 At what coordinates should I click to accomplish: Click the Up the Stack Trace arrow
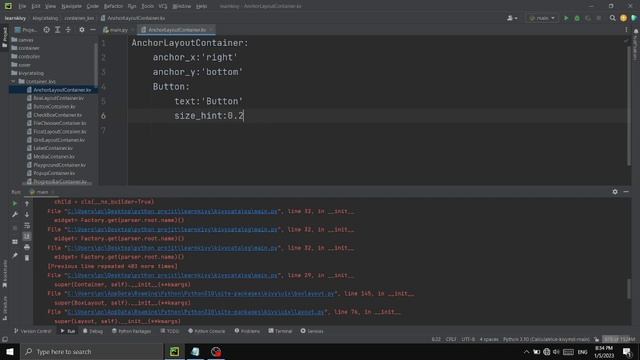click(27, 204)
